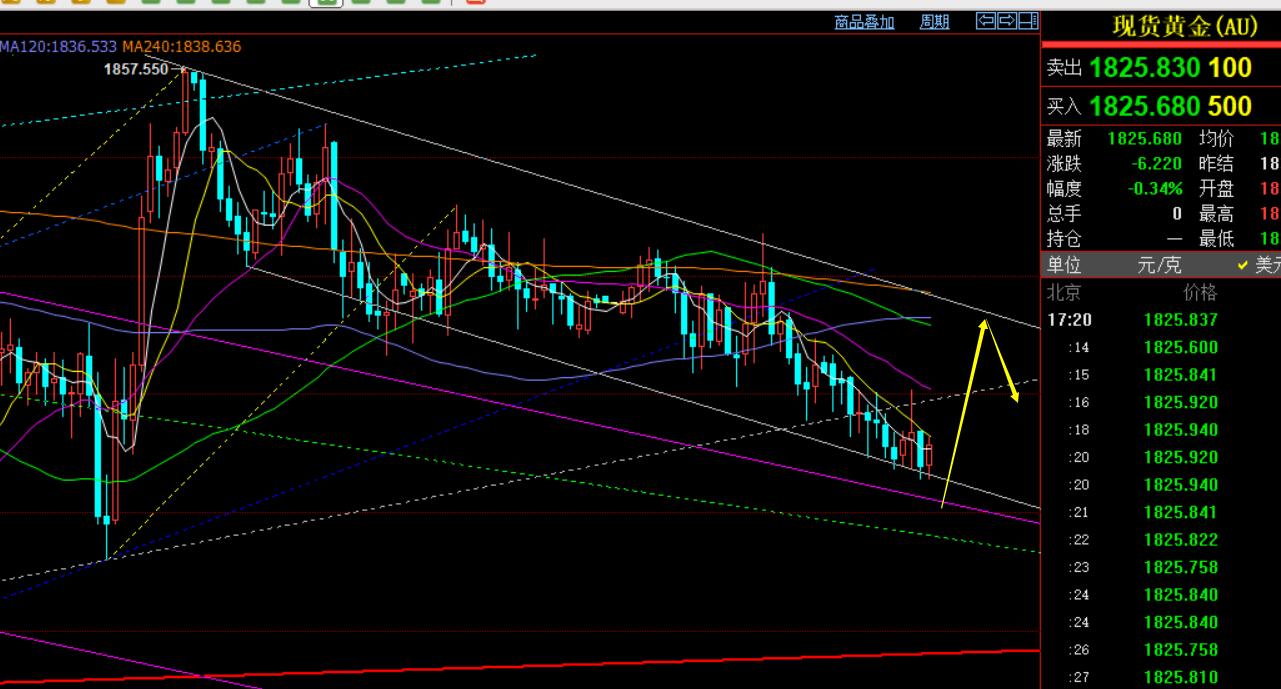Screen dimensions: 1281x689
Task: Click the left arrow chart navigation icon
Action: [985, 20]
